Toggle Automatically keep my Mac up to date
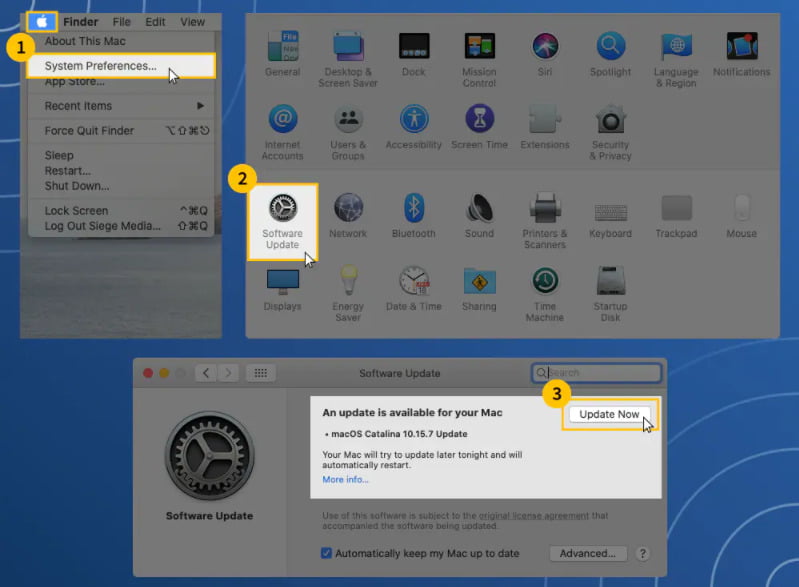 point(326,553)
